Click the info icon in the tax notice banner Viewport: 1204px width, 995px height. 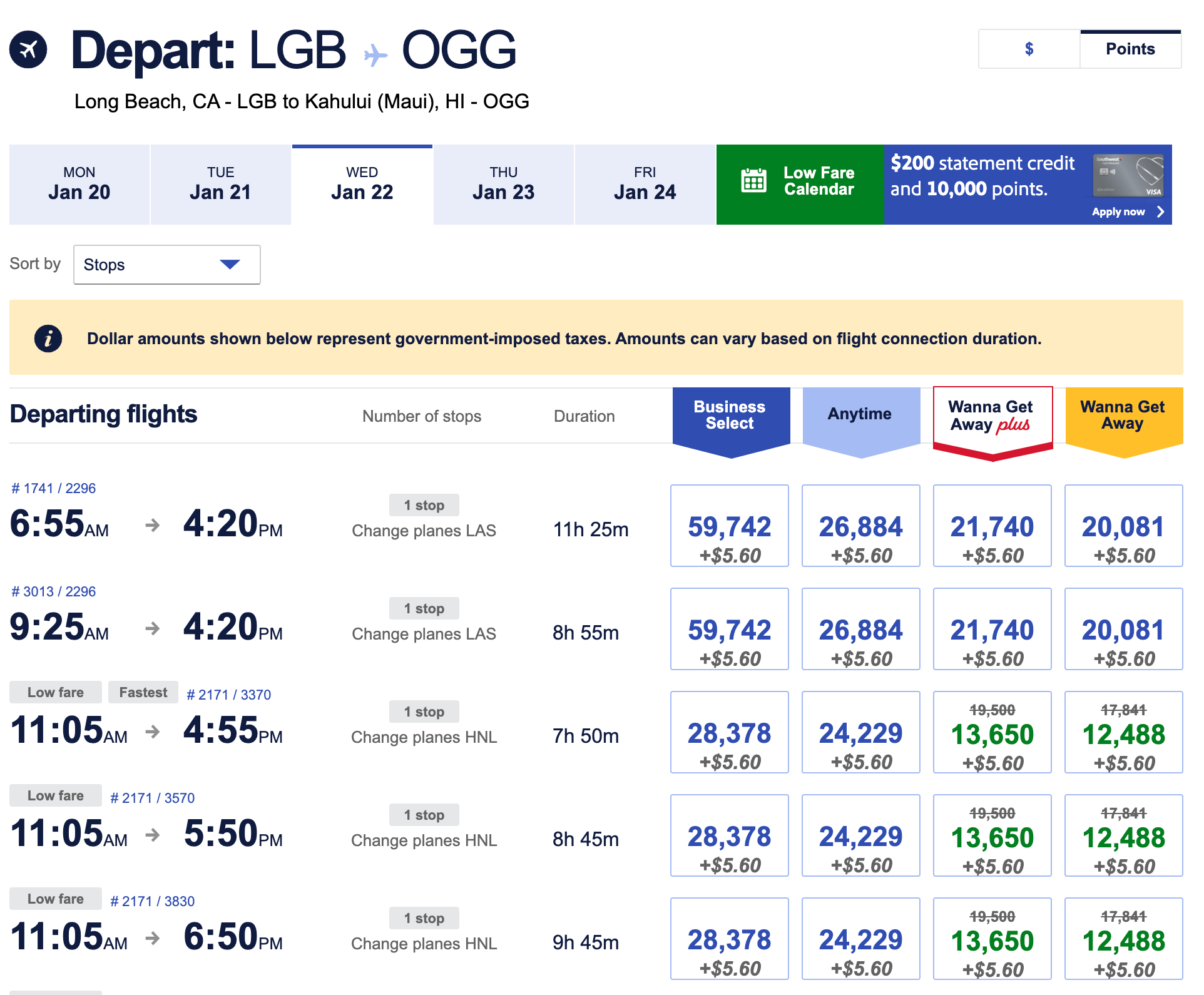tap(48, 338)
